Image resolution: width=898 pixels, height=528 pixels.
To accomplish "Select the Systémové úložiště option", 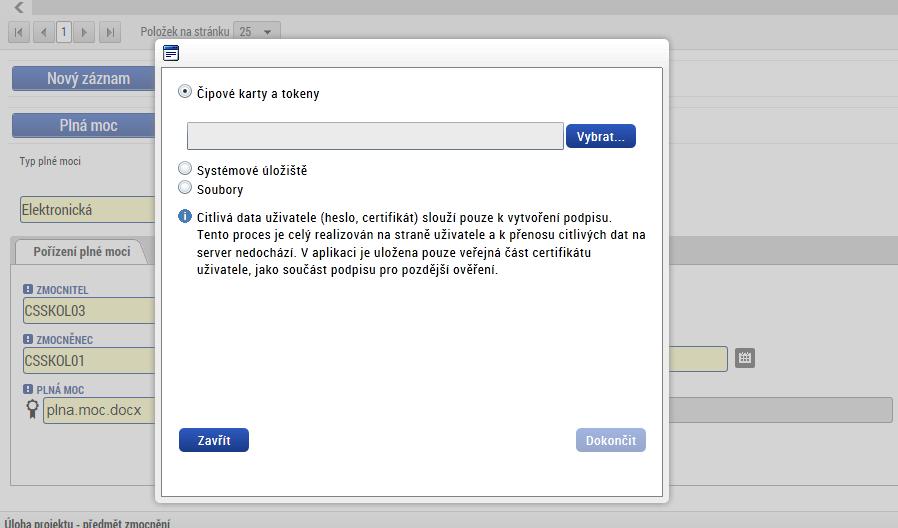I will pos(184,168).
